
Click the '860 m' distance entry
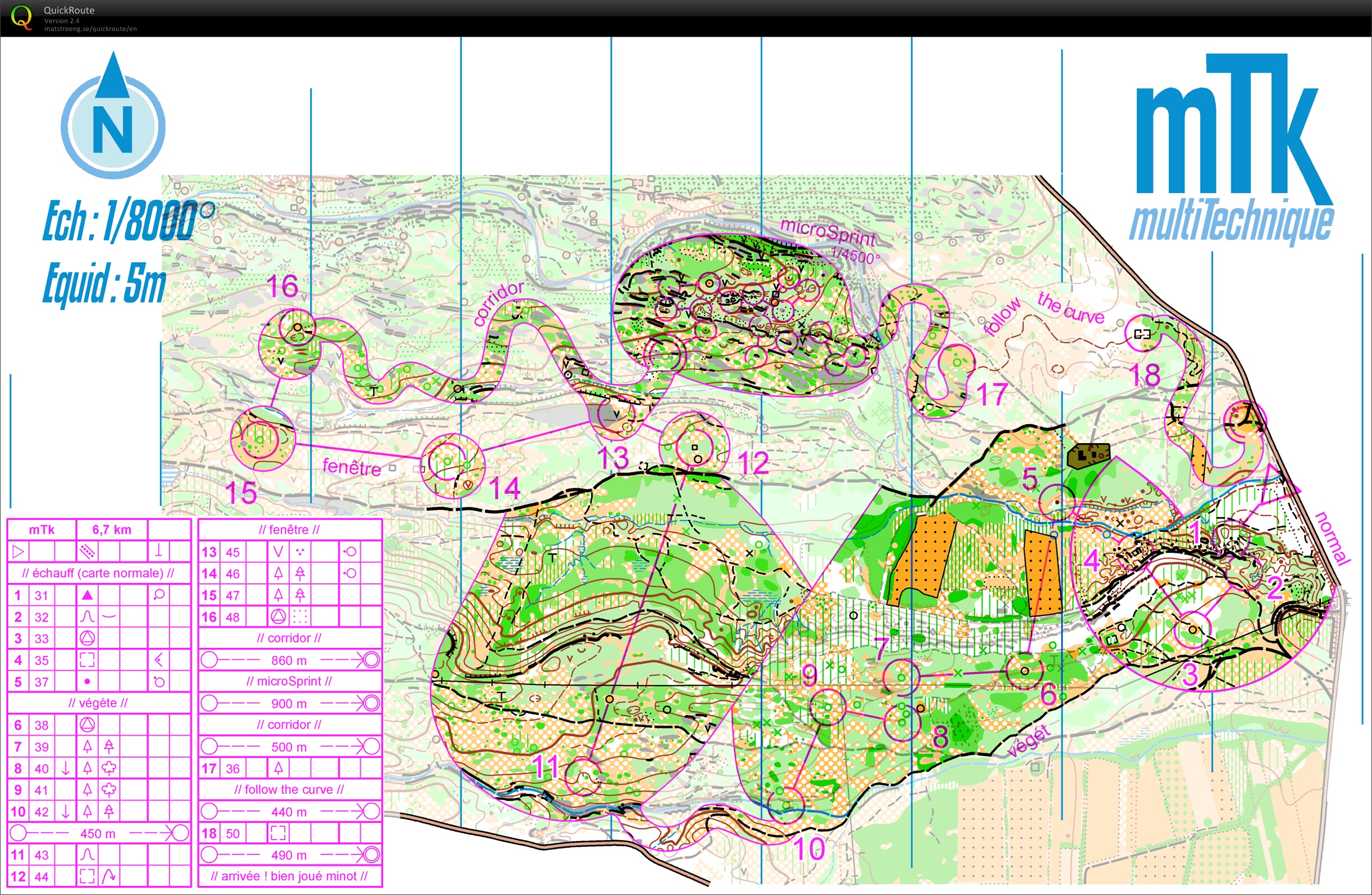coord(289,660)
